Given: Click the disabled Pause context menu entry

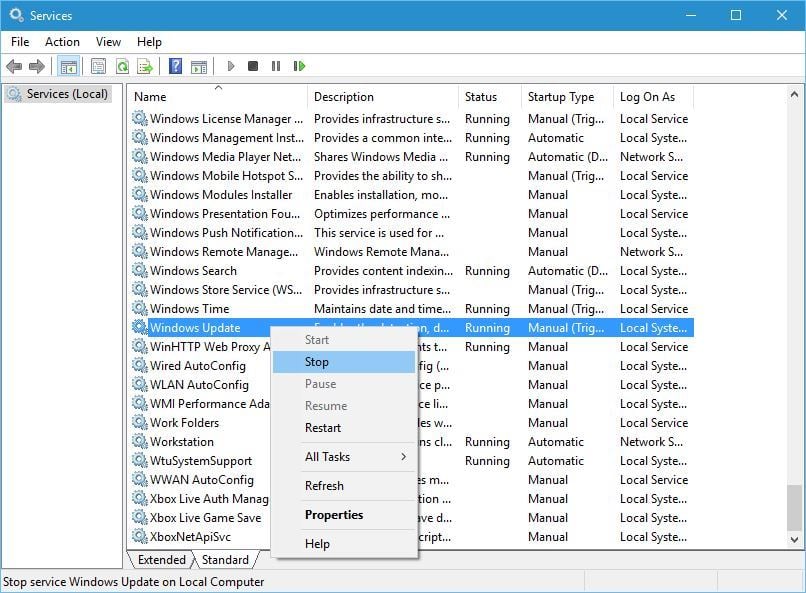Looking at the screenshot, I should point(344,384).
